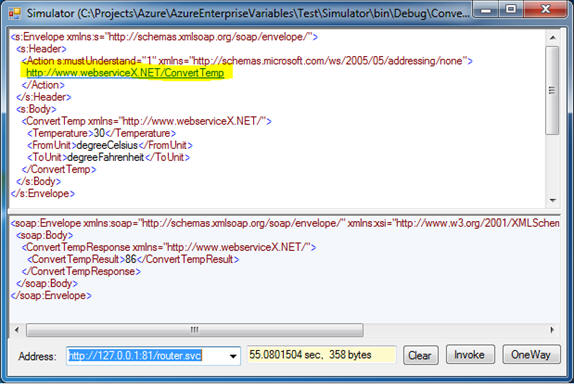Click the request pane scroll up arrow
Viewport: 575px width, 384px height.
click(553, 37)
